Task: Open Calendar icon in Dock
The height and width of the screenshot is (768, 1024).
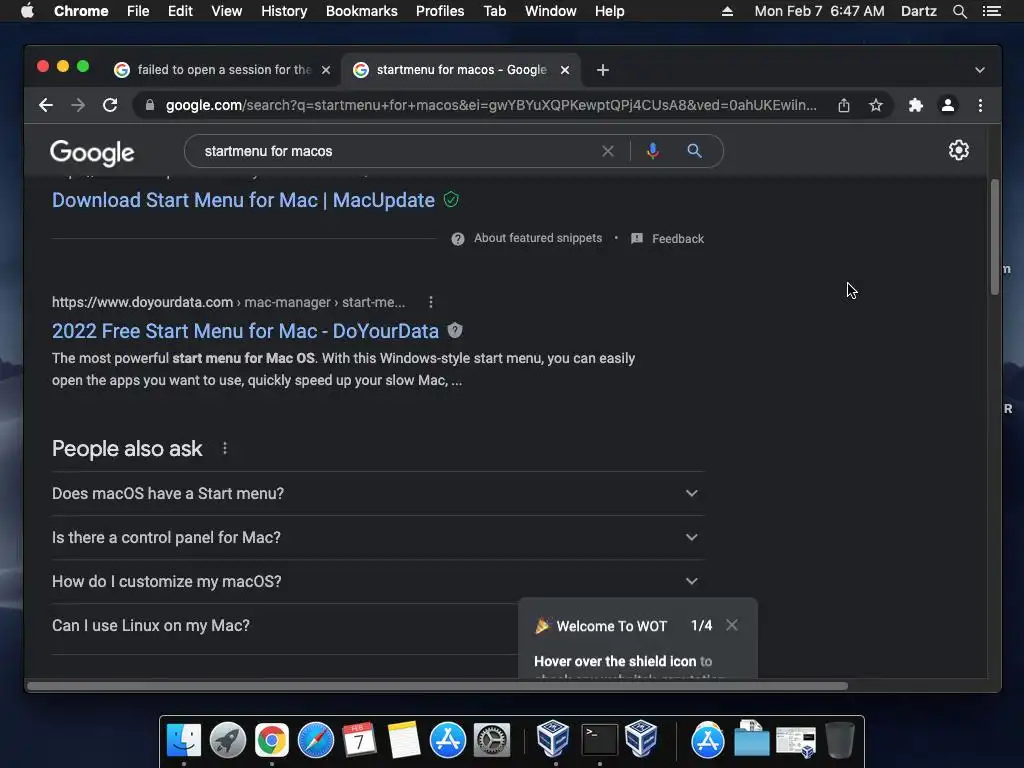Action: 359,741
